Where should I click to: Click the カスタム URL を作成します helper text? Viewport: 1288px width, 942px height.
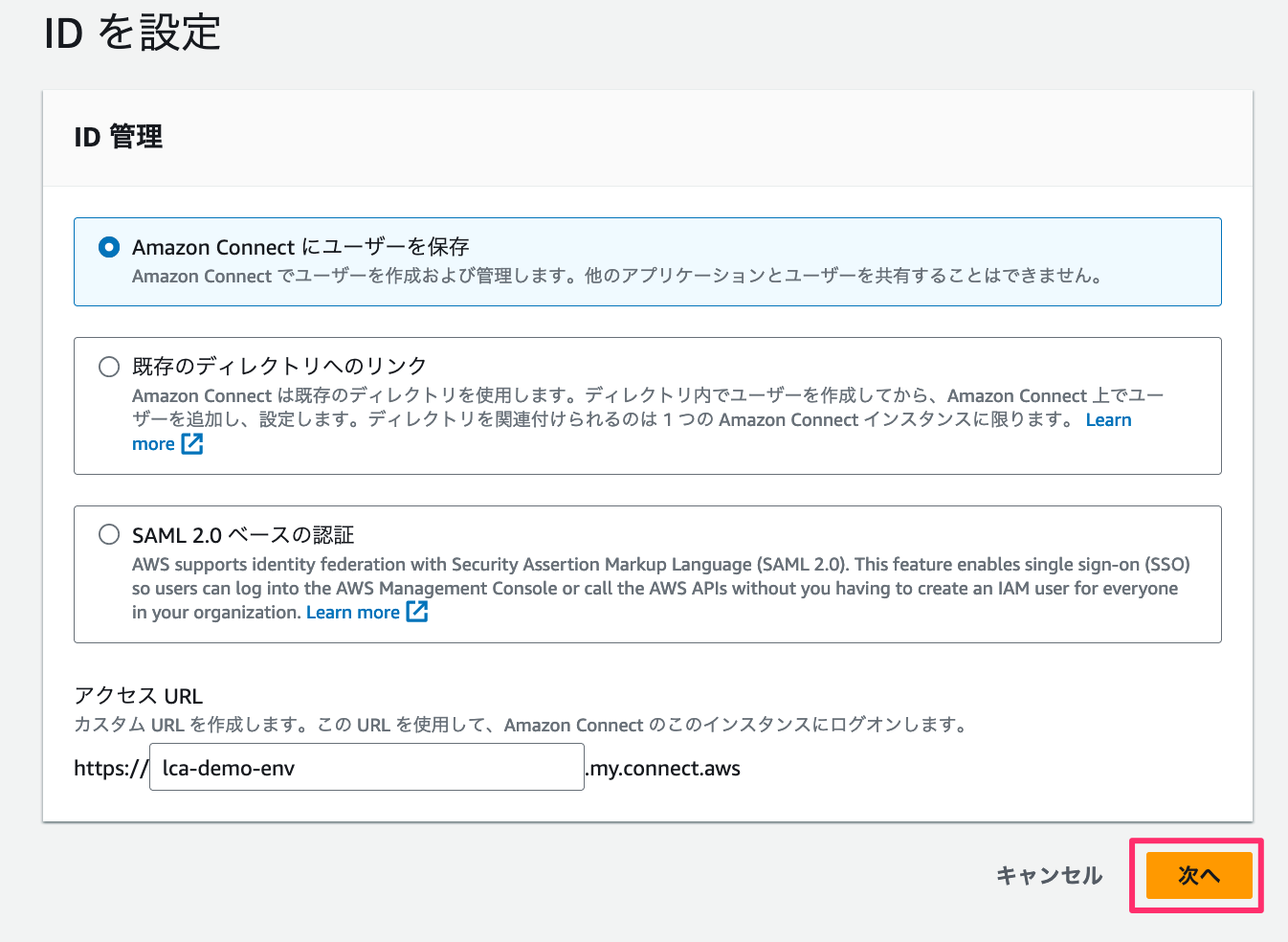[x=521, y=725]
